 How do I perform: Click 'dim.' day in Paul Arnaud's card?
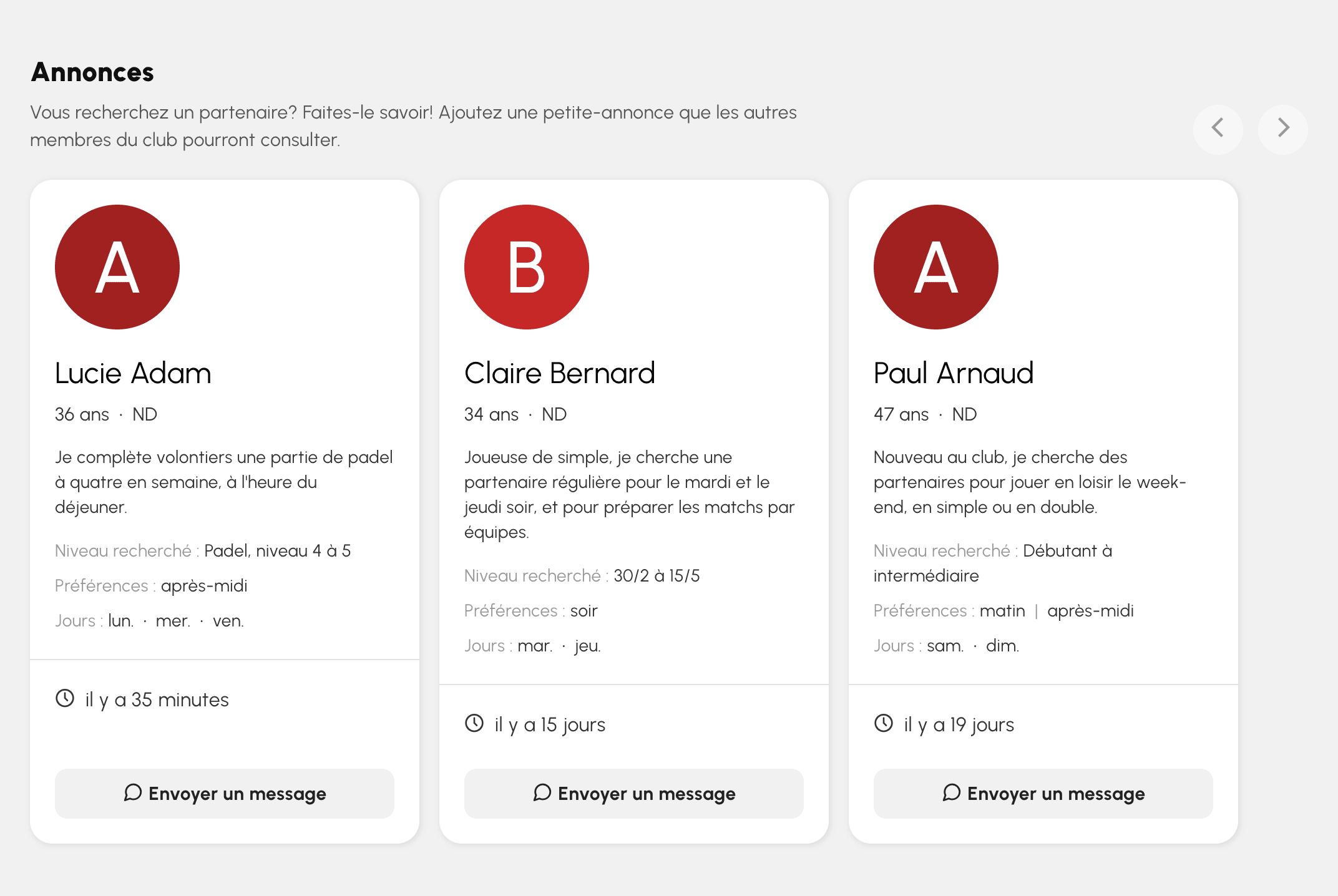(1002, 646)
